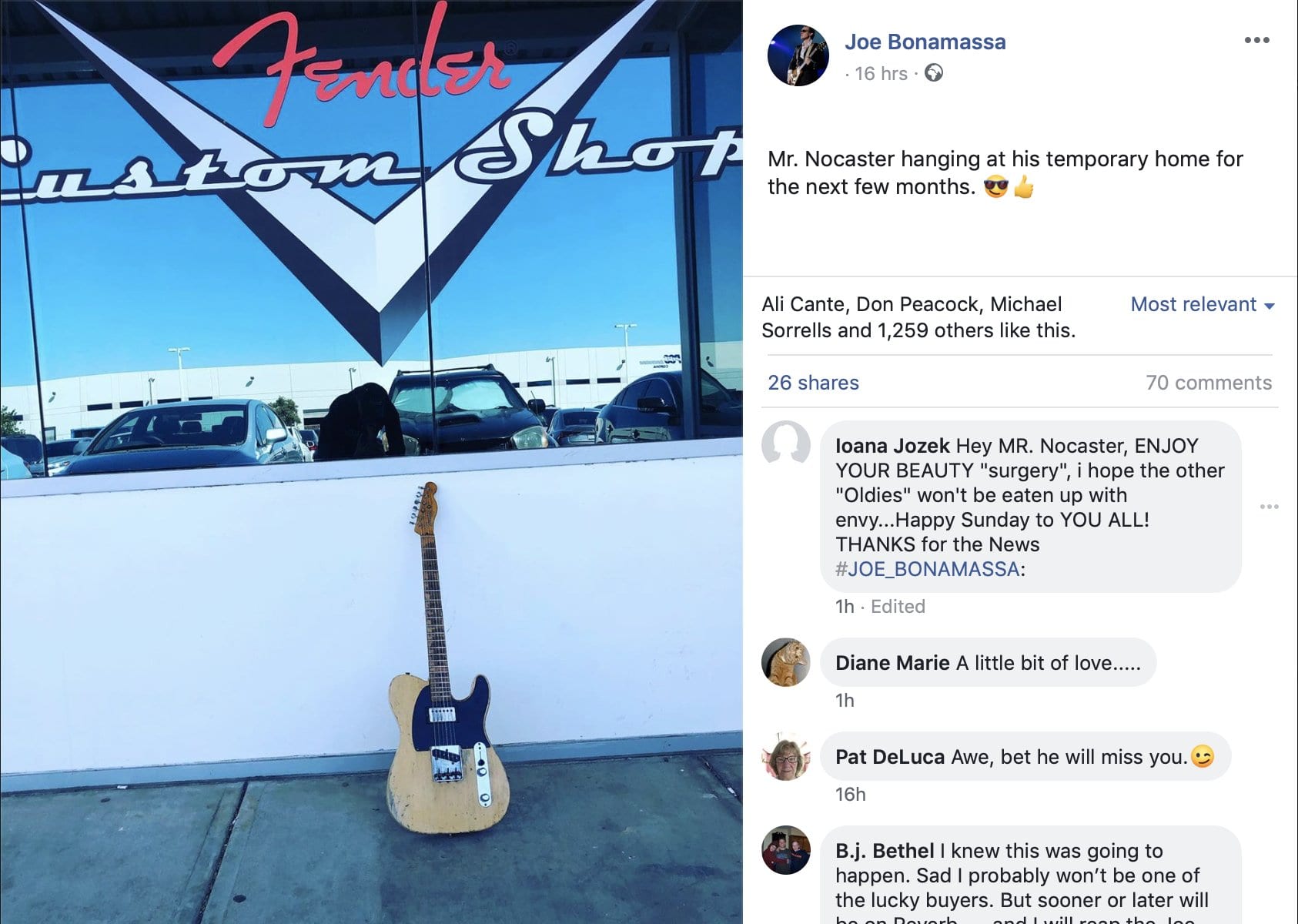Open Ioana Jozek's name link

(892, 446)
